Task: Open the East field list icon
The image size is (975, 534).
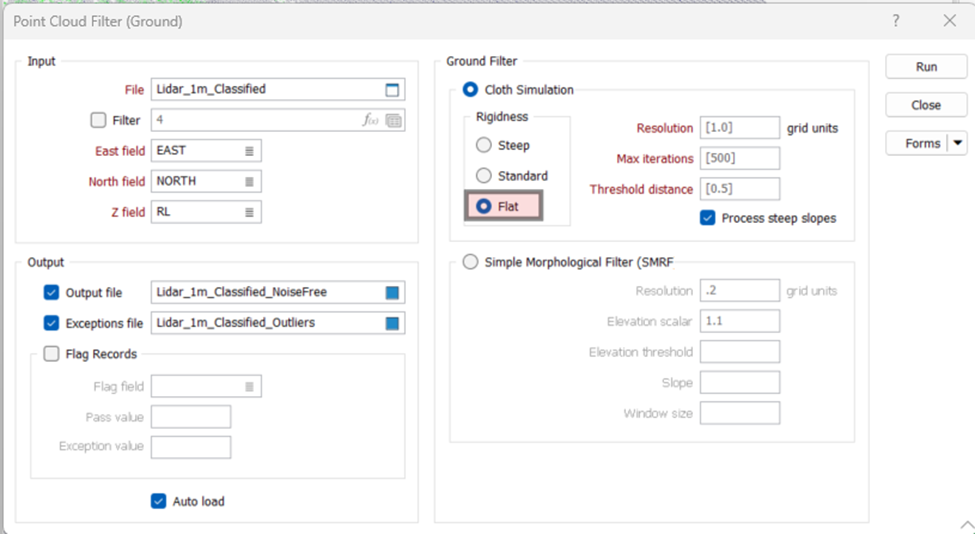Action: pyautogui.click(x=249, y=151)
